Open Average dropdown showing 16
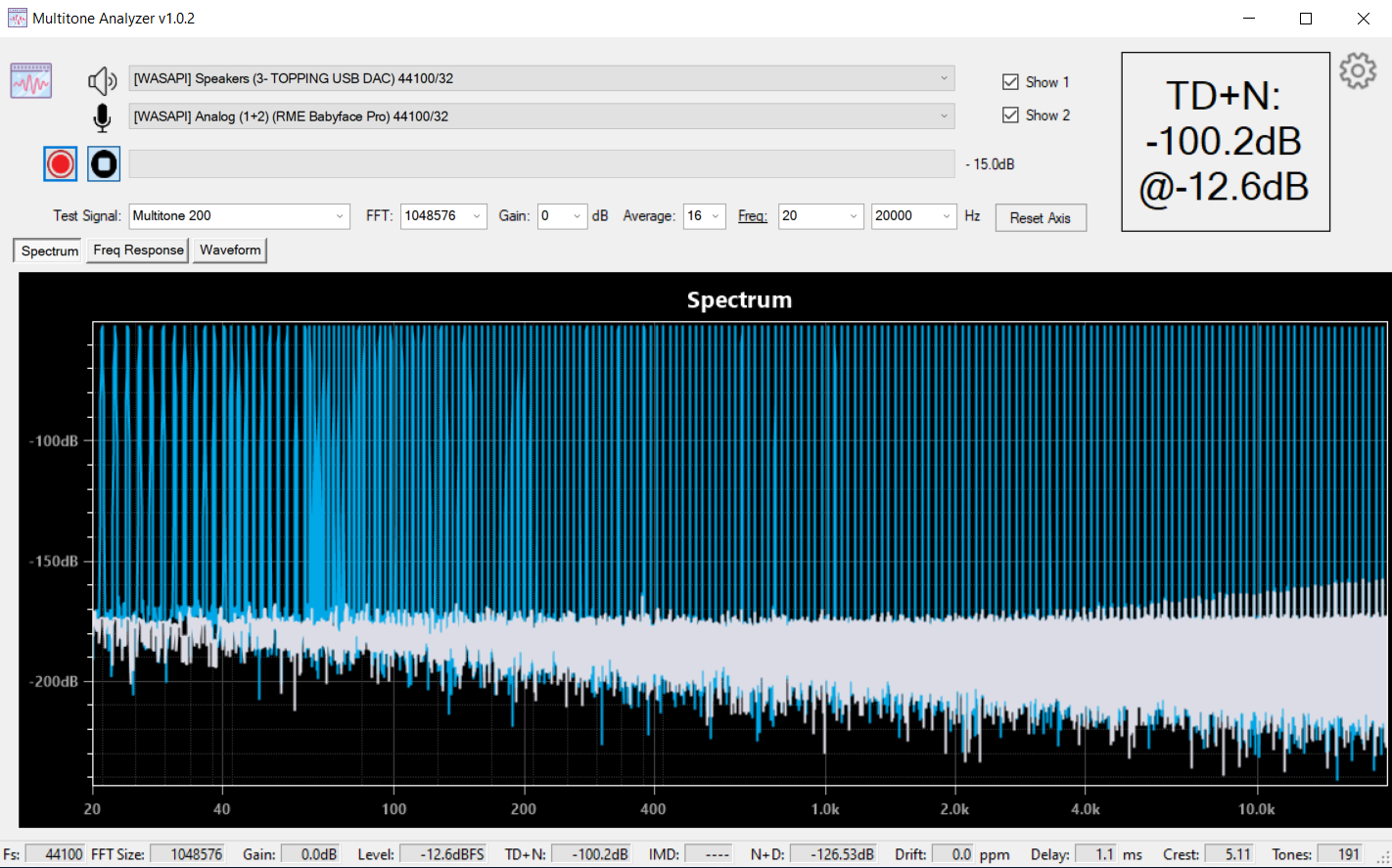1392x868 pixels. [704, 216]
